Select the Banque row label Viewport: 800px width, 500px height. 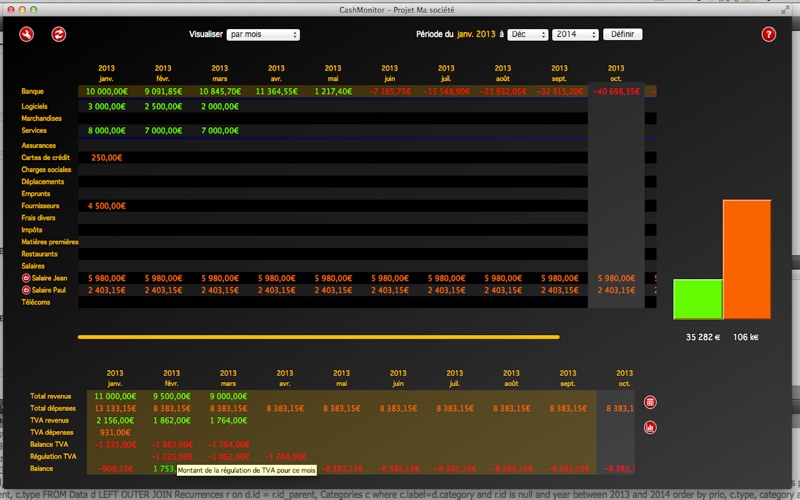point(33,92)
